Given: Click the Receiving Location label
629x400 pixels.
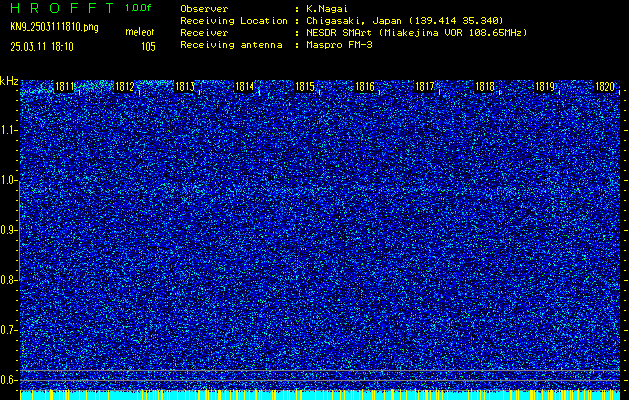Looking at the screenshot, I should (234, 21).
